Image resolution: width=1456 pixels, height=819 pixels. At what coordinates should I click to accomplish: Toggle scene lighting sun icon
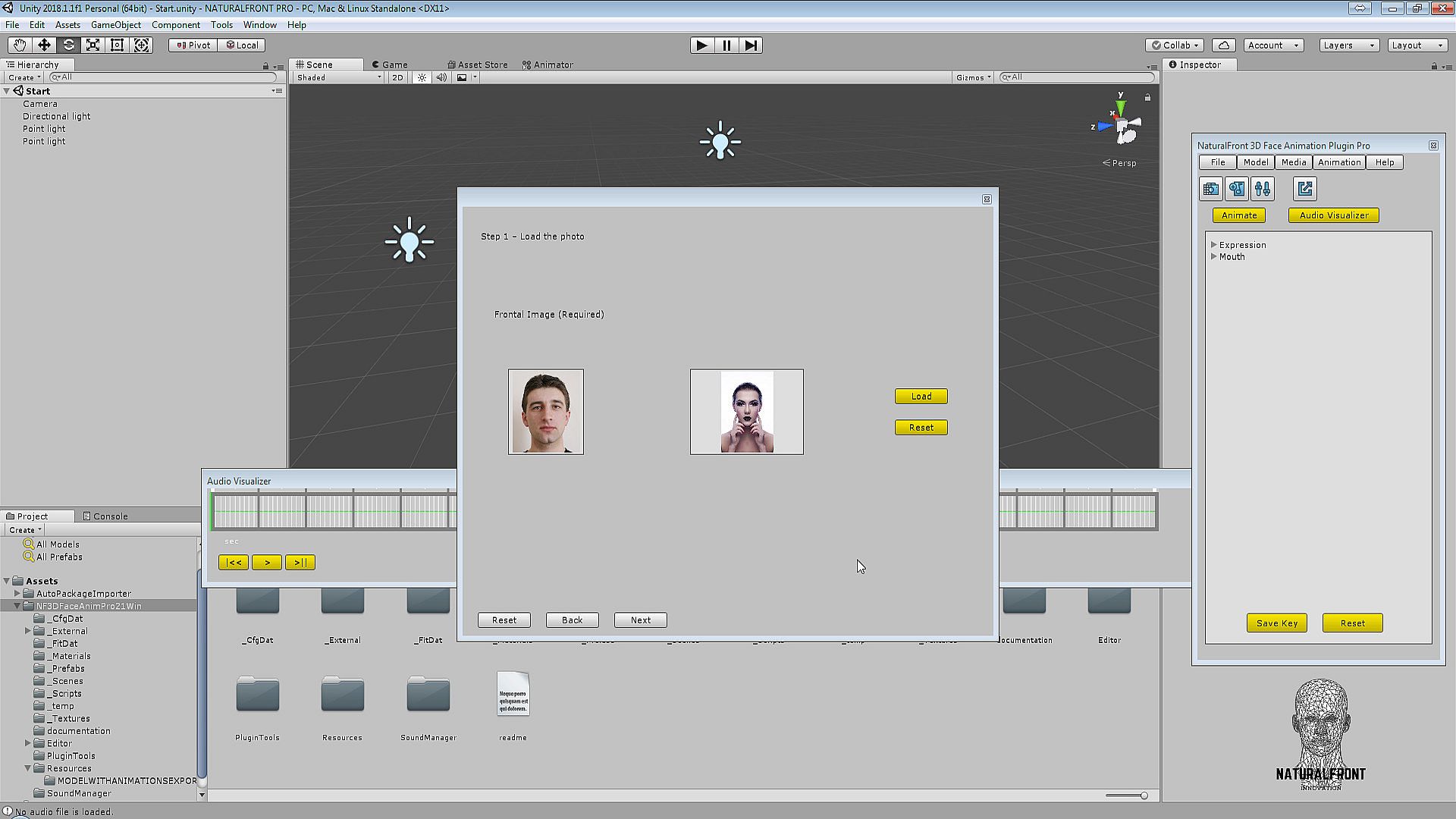[x=422, y=77]
